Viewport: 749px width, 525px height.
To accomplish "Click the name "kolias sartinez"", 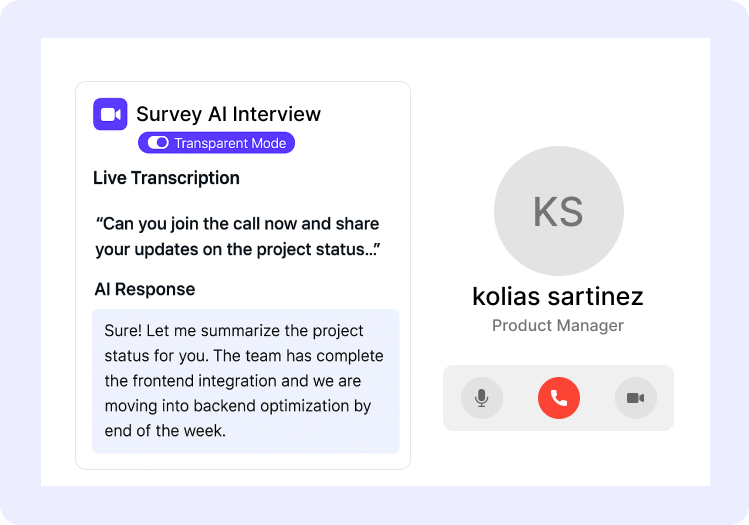I will coord(558,296).
